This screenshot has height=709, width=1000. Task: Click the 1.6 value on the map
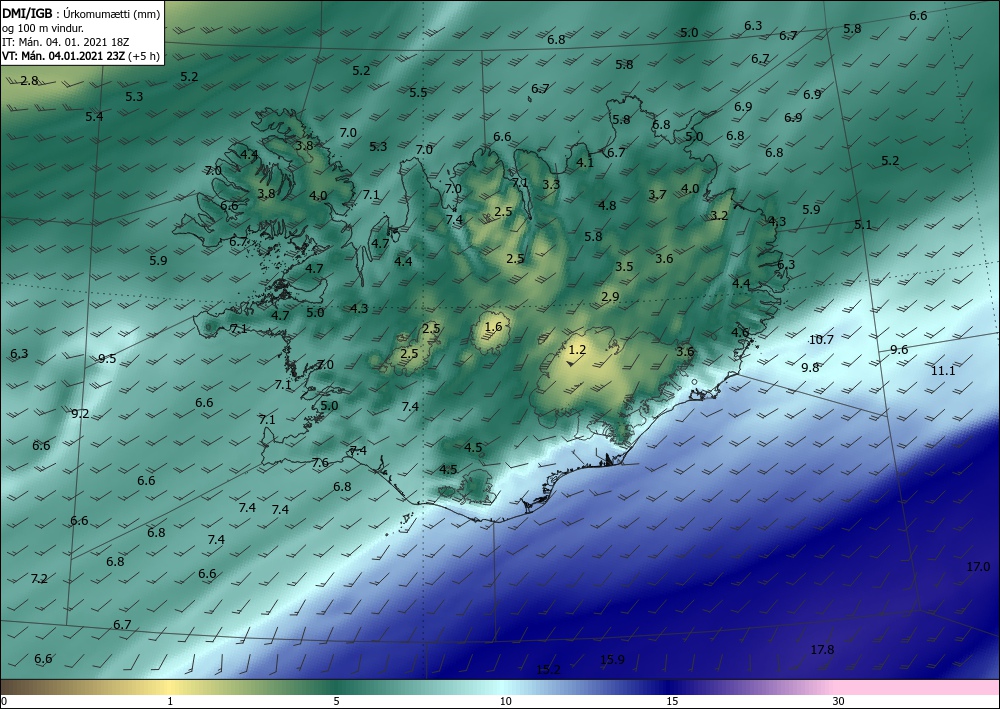(494, 327)
